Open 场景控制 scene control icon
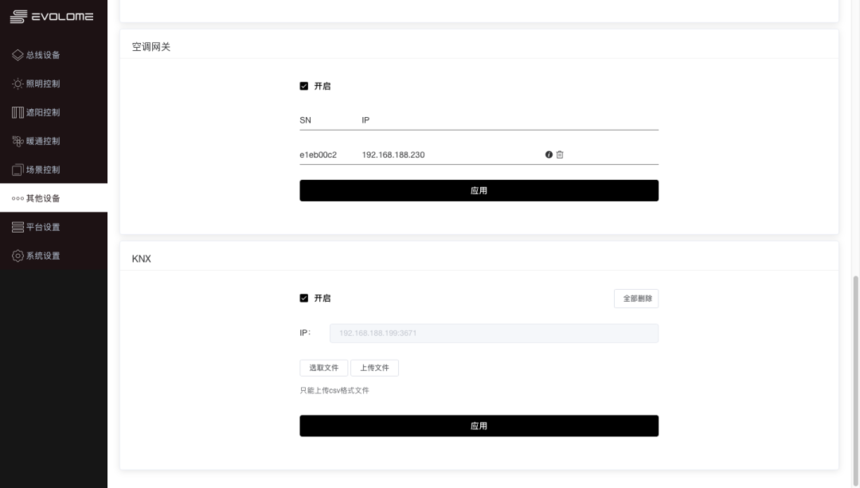 point(18,169)
